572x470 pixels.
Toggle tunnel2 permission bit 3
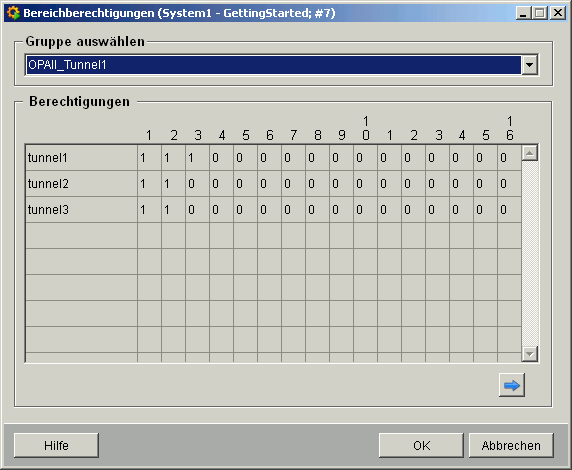[197, 184]
